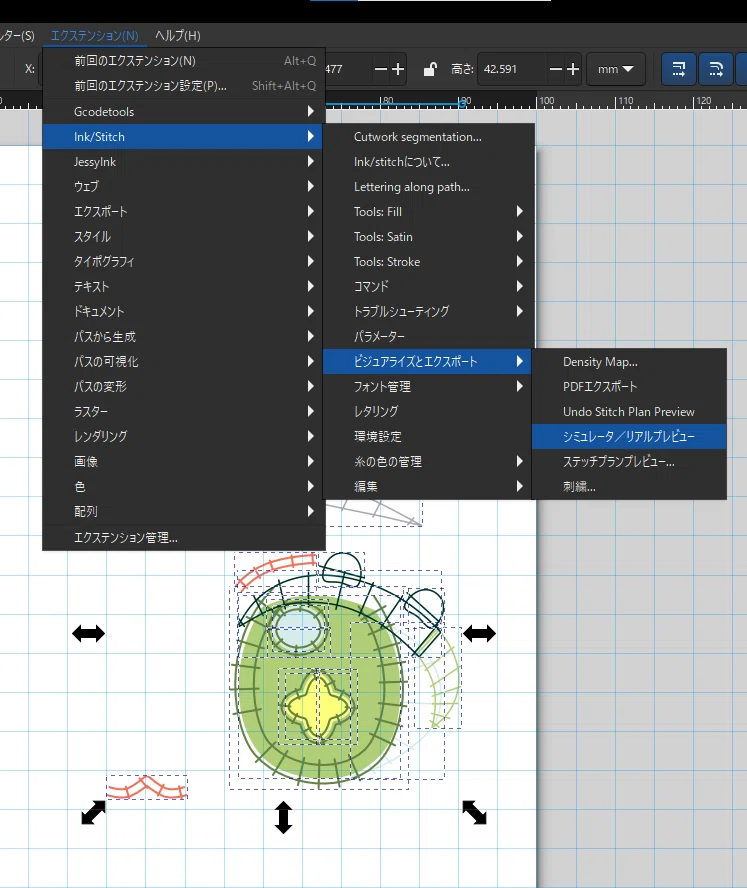Click the bottom-left diagonal scale handle
This screenshot has height=888, width=747.
pos(93,812)
